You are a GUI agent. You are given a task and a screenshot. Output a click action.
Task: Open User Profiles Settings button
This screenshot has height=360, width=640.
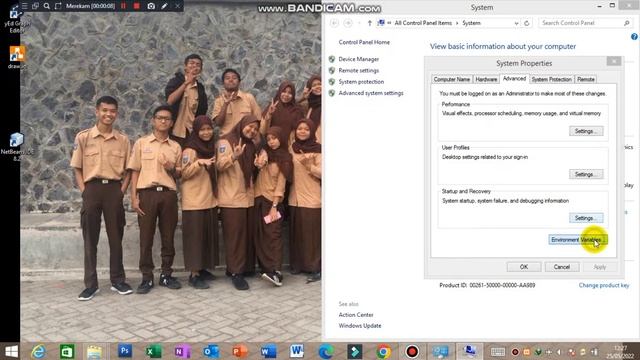[x=586, y=174]
